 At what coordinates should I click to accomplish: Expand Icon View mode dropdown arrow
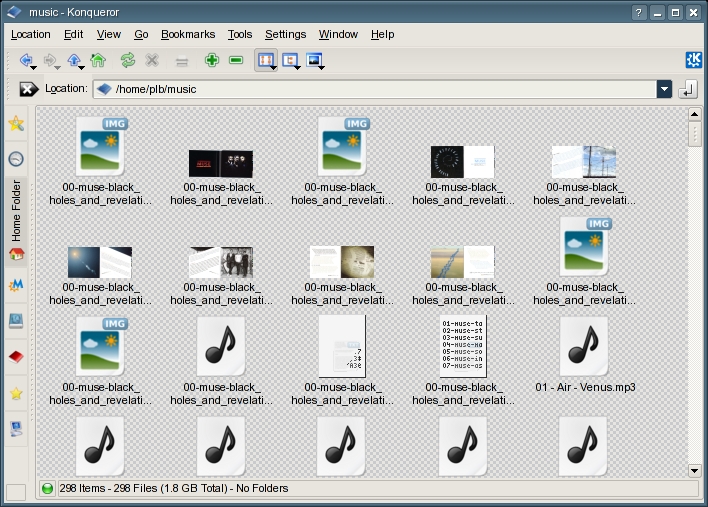pyautogui.click(x=273, y=68)
